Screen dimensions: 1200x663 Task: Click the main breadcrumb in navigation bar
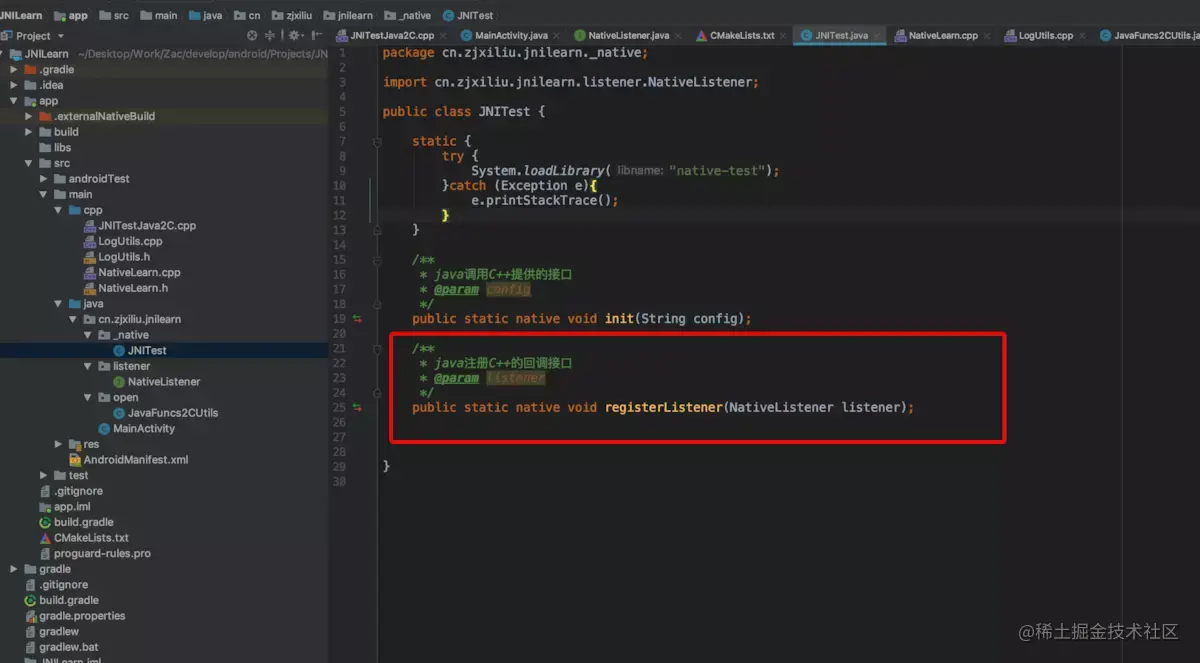coord(158,15)
